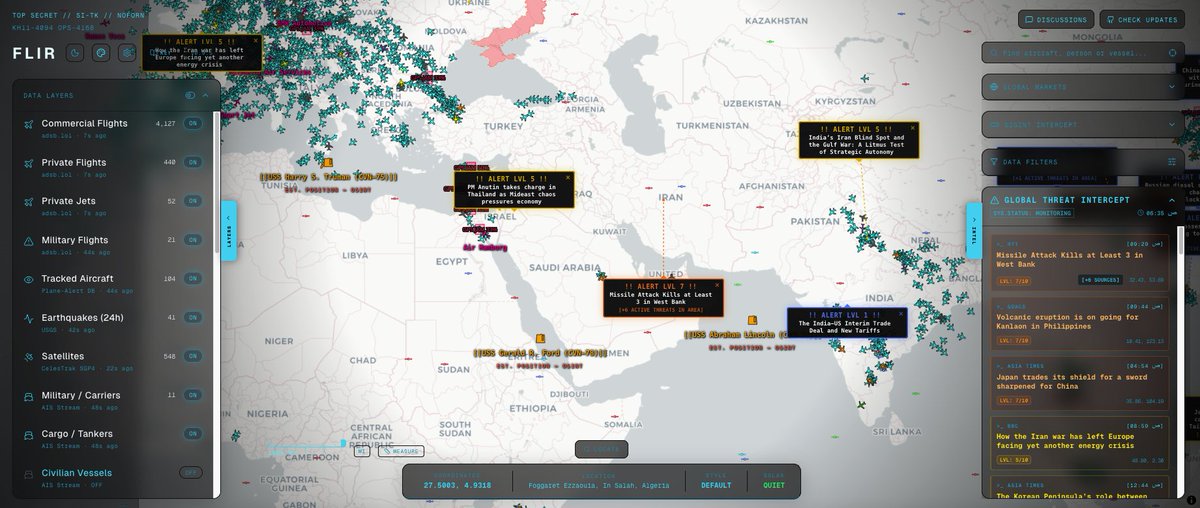Viewport: 1200px width, 508px height.
Task: Click the Private Flights airplane icon
Action: 28,163
